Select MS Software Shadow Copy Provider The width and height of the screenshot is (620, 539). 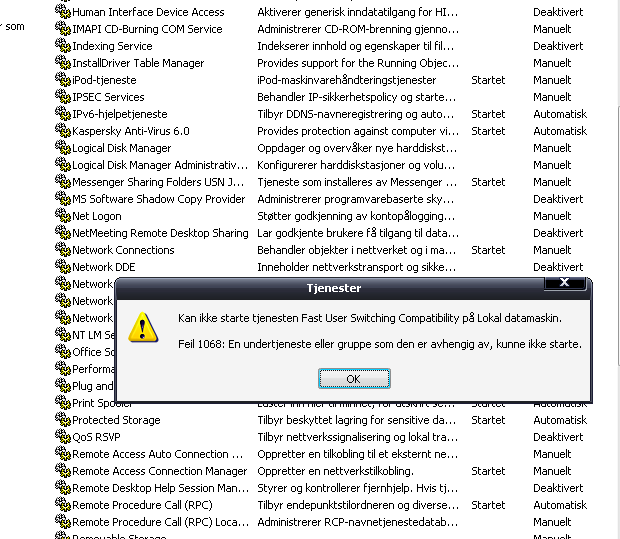tap(159, 199)
